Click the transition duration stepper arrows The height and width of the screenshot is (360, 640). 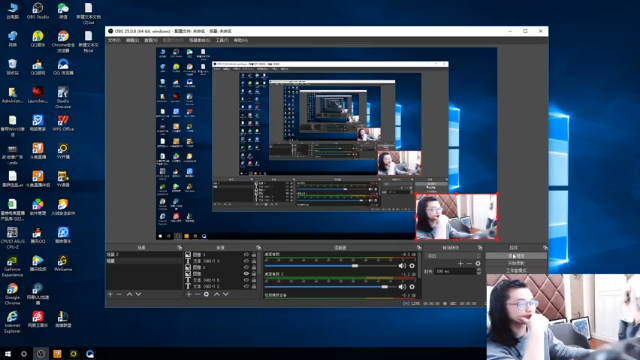coord(479,271)
